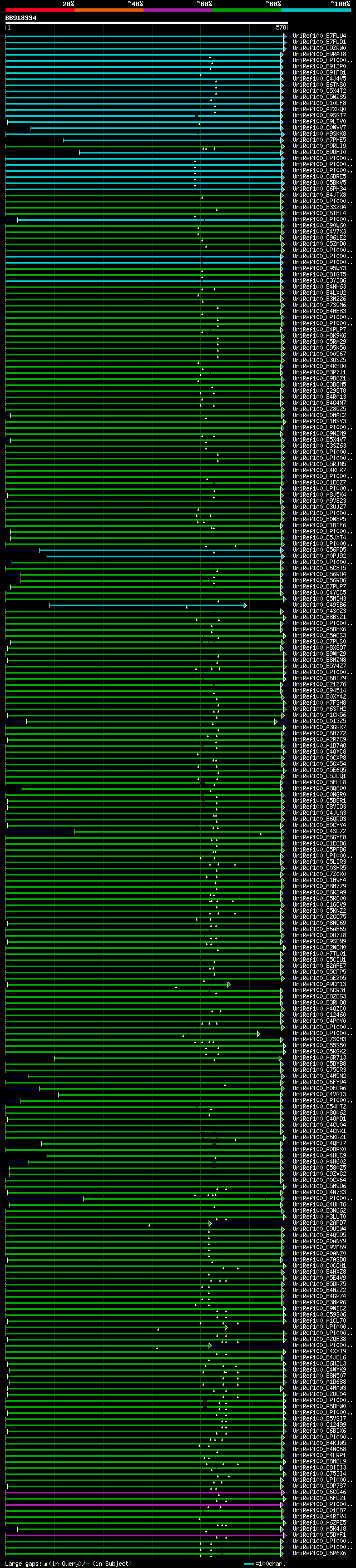Select the UniRef100_Q6PH34 label
This screenshot has height=1568, width=356.
pos(319,189)
